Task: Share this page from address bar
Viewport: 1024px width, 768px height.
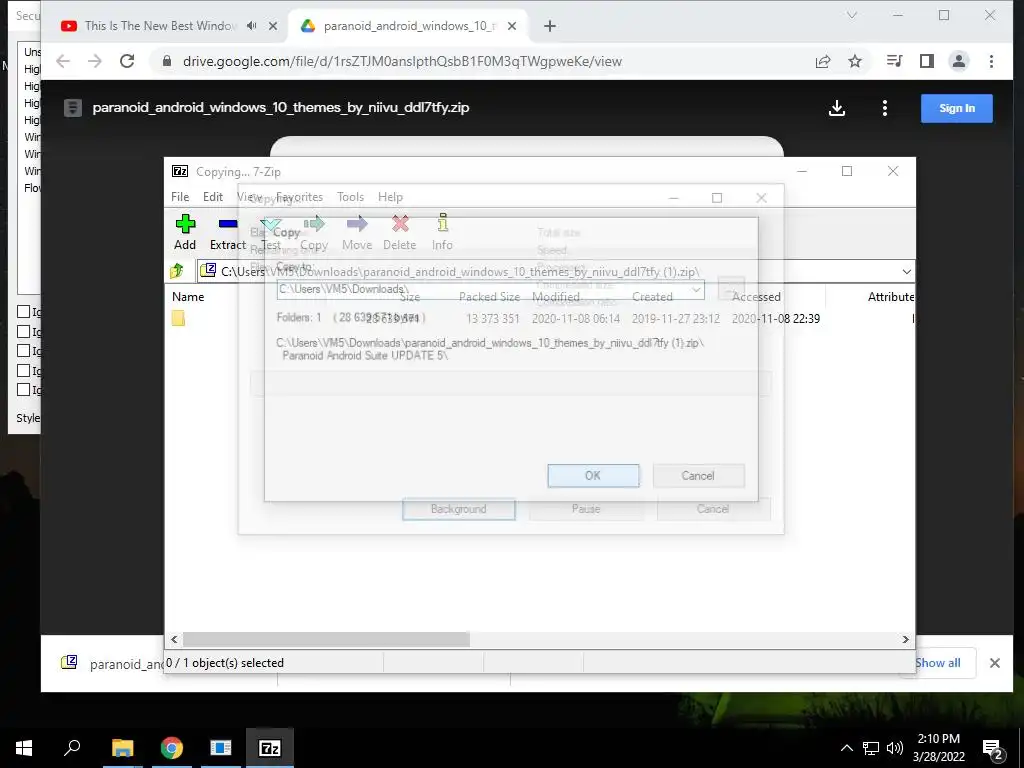Action: click(x=823, y=61)
